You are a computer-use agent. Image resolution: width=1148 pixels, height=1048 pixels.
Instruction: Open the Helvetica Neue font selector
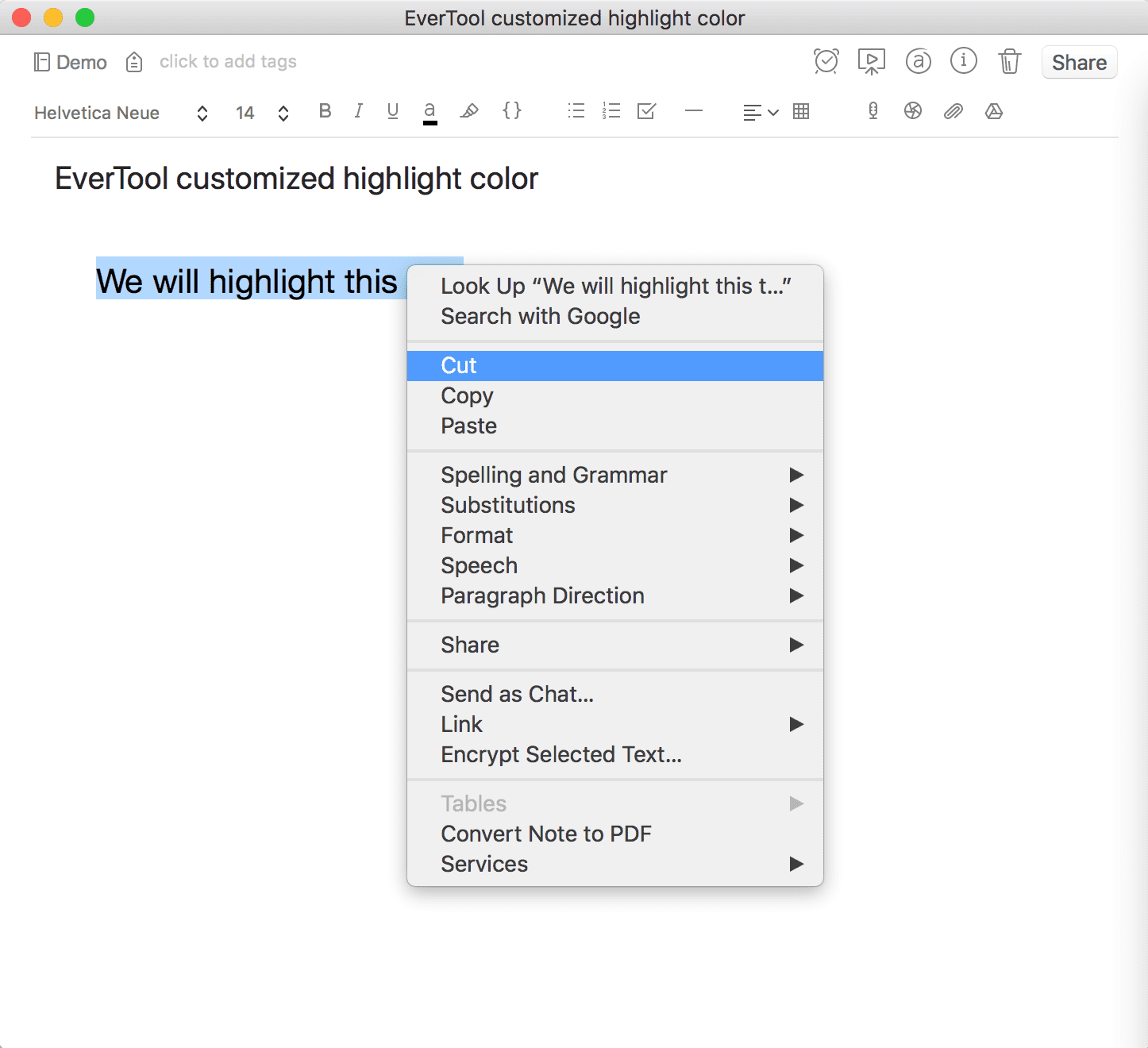click(x=96, y=112)
